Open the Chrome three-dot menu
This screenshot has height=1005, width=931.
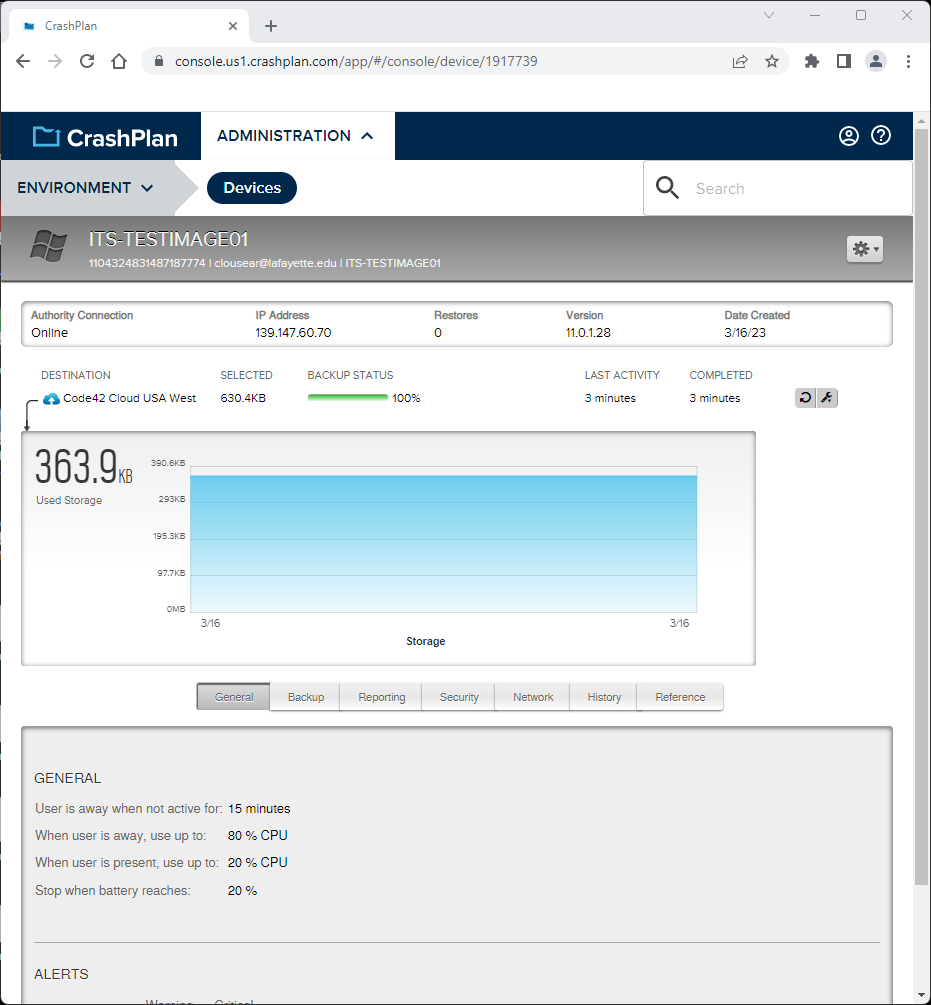click(908, 61)
